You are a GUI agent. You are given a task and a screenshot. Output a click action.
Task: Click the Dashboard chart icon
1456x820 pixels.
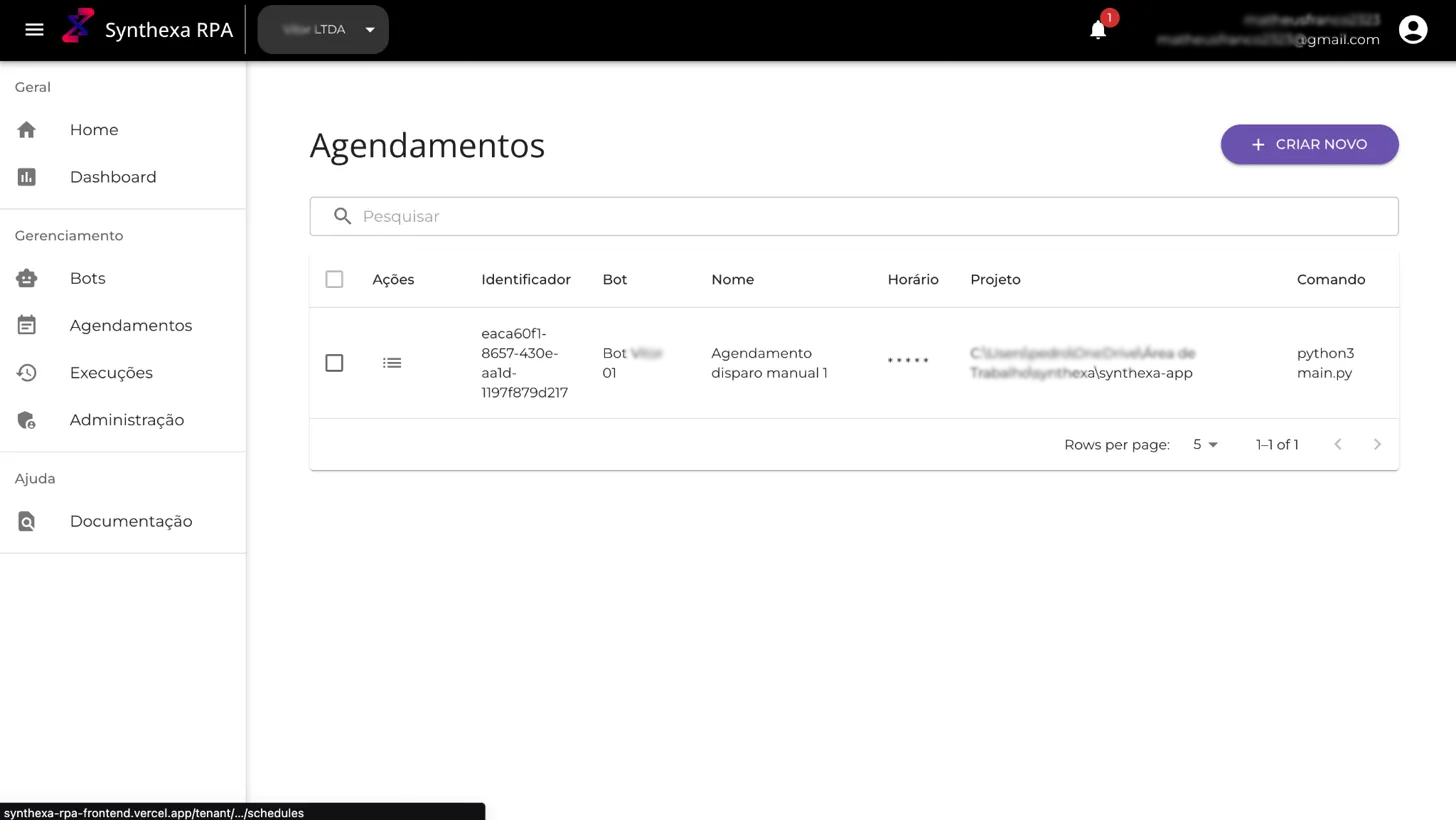[x=27, y=177]
